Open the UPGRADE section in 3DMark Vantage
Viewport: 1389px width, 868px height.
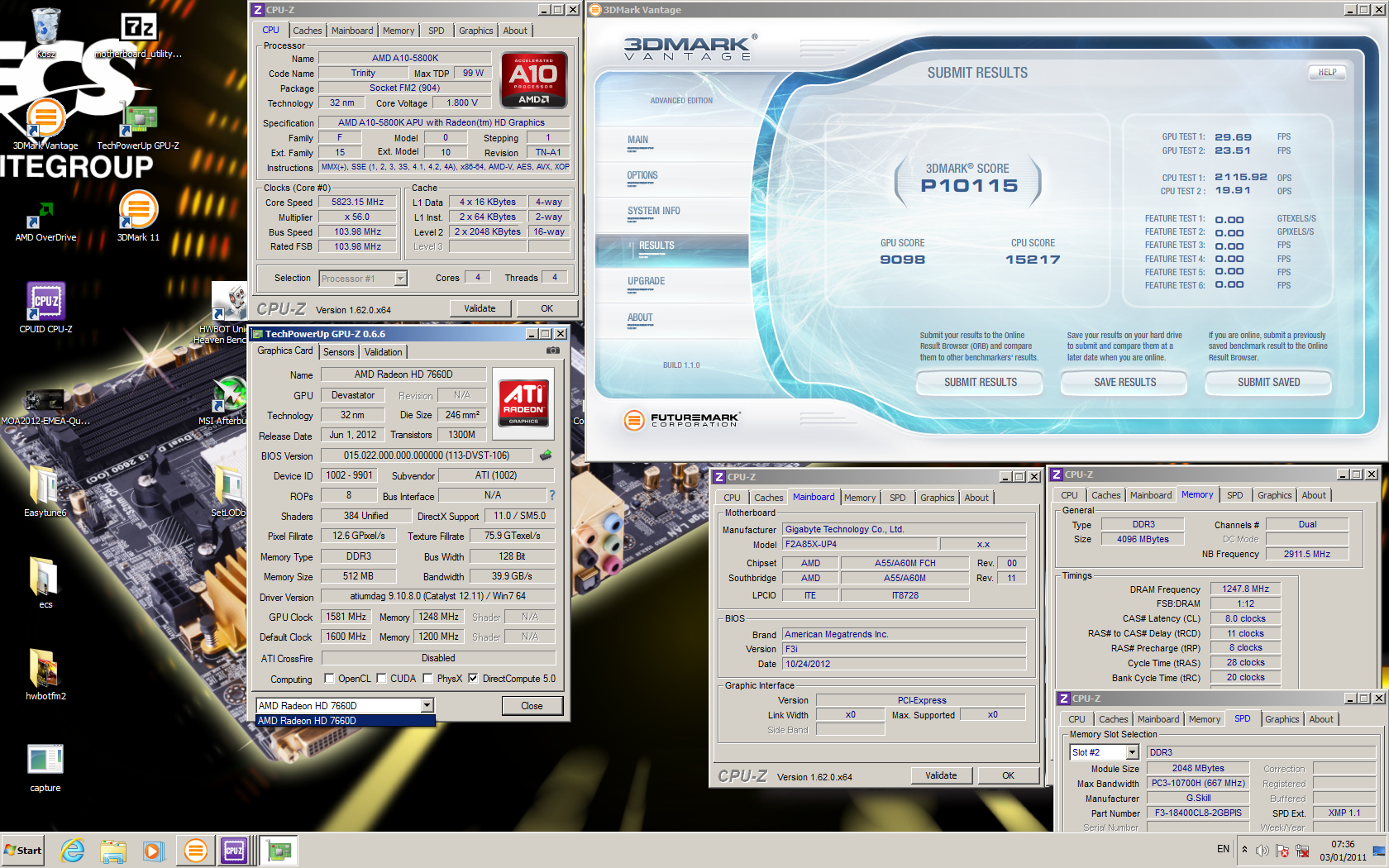[647, 282]
